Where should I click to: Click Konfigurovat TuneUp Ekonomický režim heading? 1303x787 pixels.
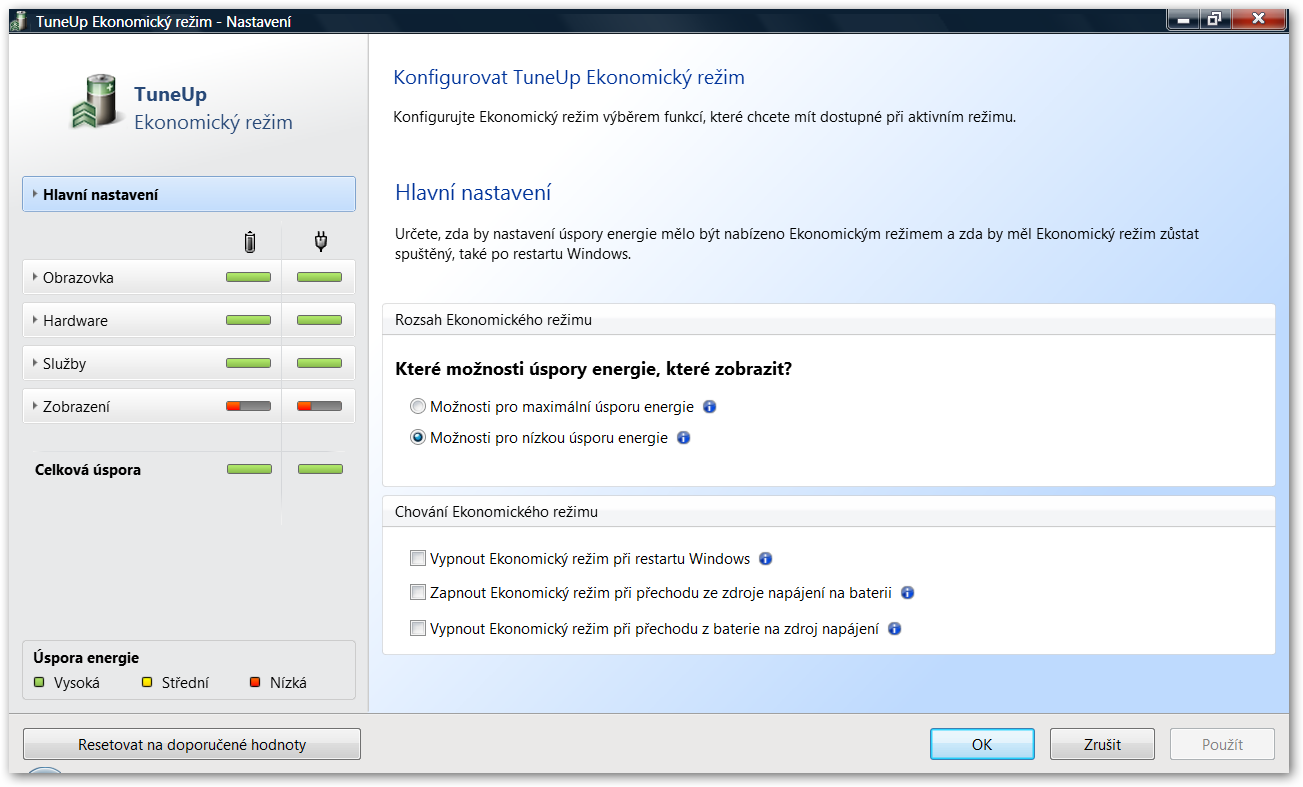point(569,78)
